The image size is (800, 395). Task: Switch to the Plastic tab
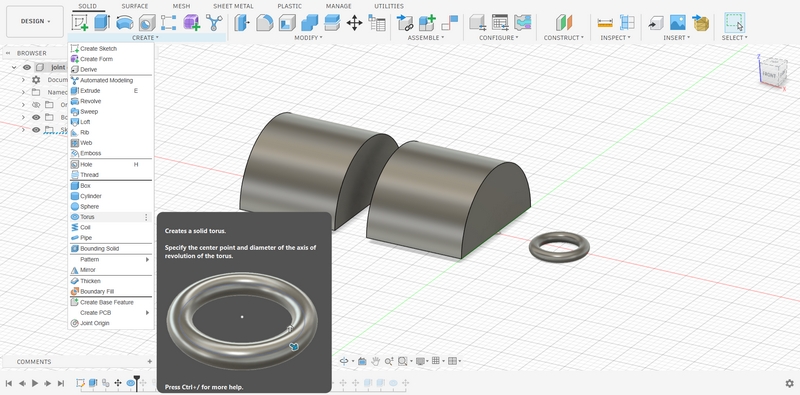tap(289, 6)
